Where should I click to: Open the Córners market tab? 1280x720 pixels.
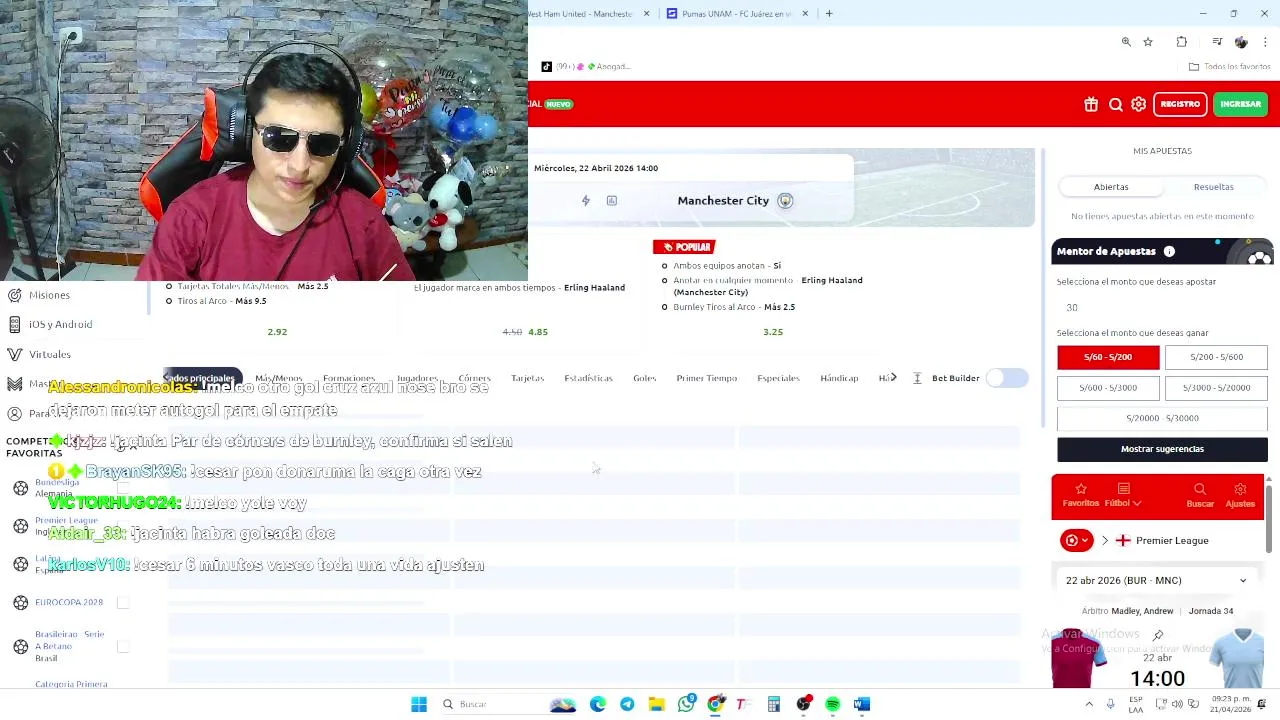click(x=474, y=378)
